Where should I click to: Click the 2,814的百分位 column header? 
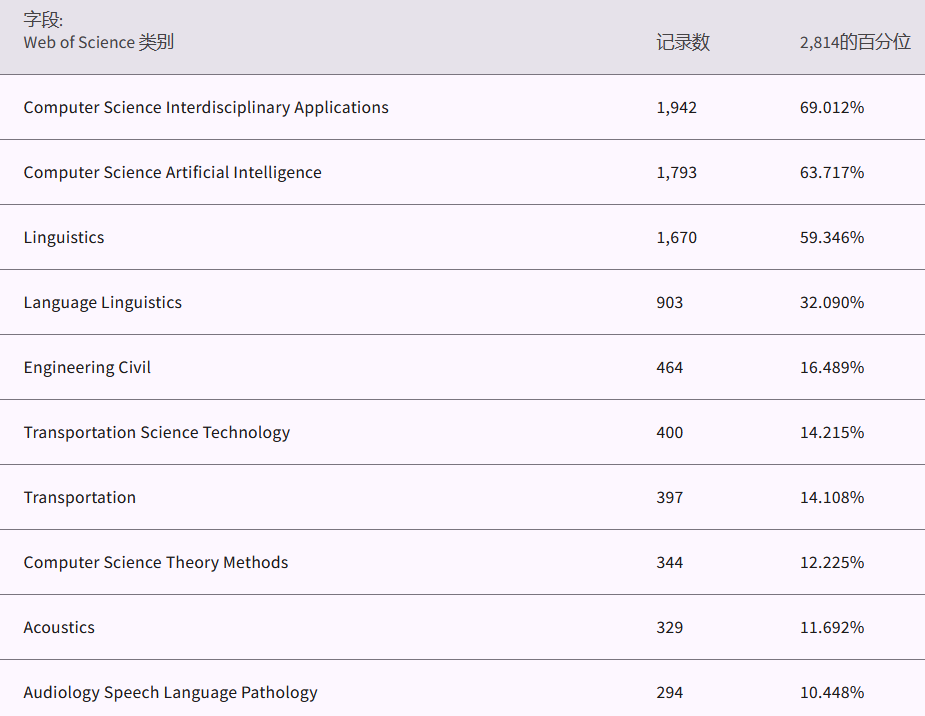pyautogui.click(x=855, y=42)
